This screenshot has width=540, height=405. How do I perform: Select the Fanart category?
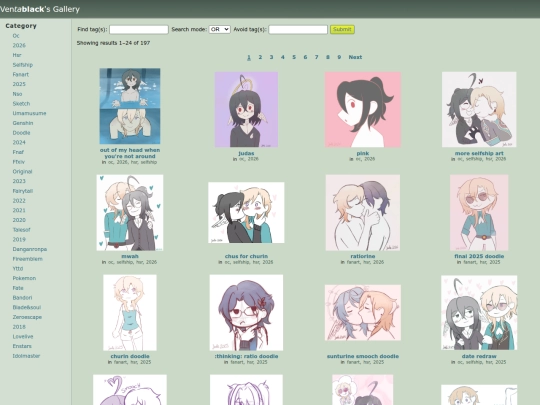(x=21, y=74)
